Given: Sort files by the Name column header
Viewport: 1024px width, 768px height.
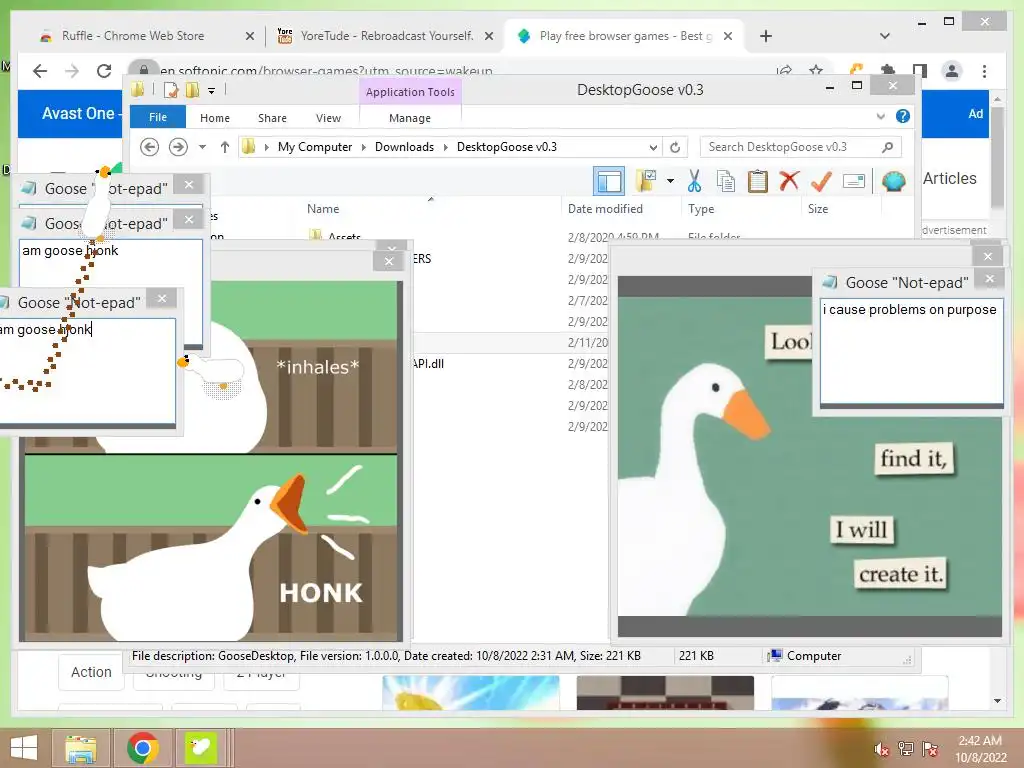Looking at the screenshot, I should click(x=323, y=209).
